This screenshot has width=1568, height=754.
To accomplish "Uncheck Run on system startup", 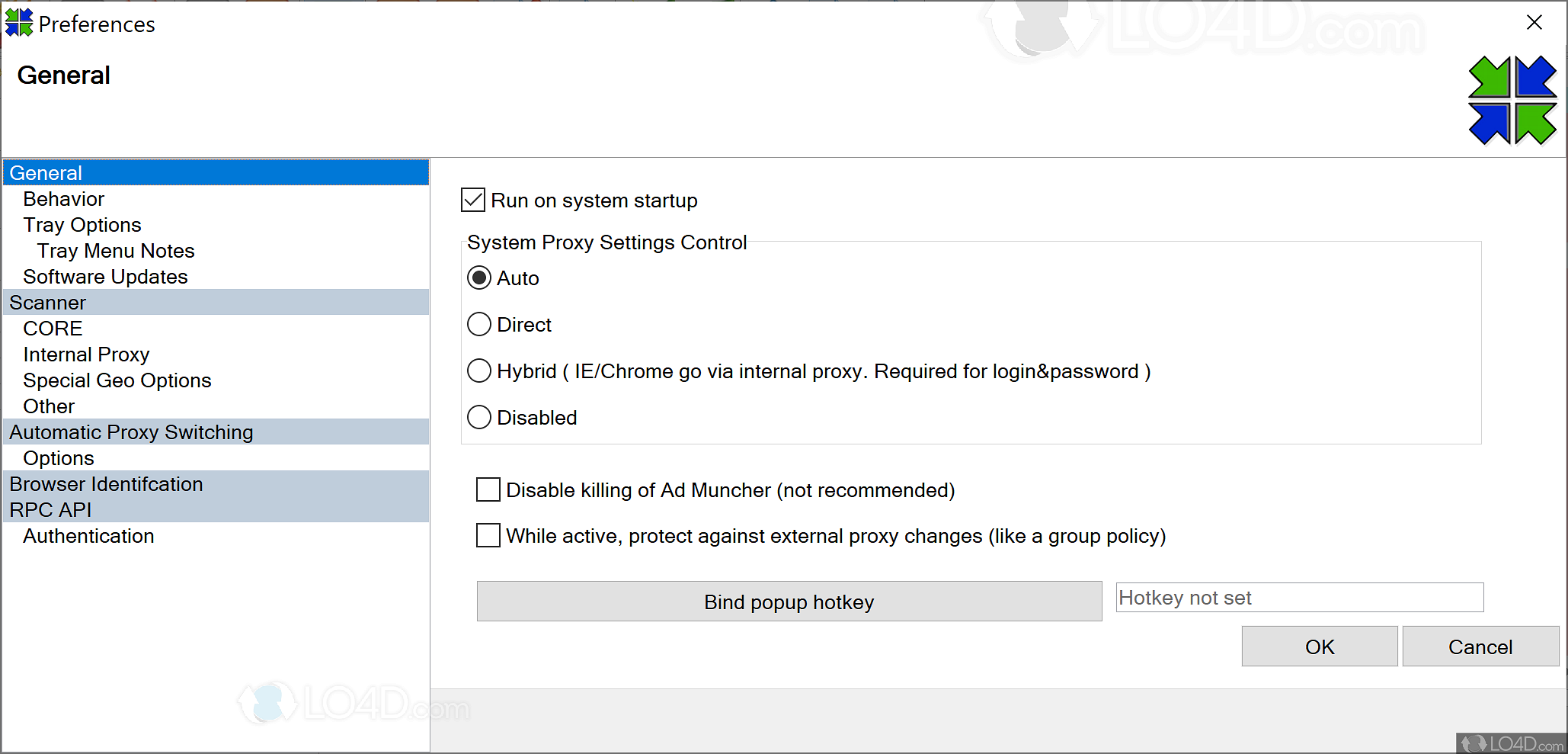I will pos(472,200).
